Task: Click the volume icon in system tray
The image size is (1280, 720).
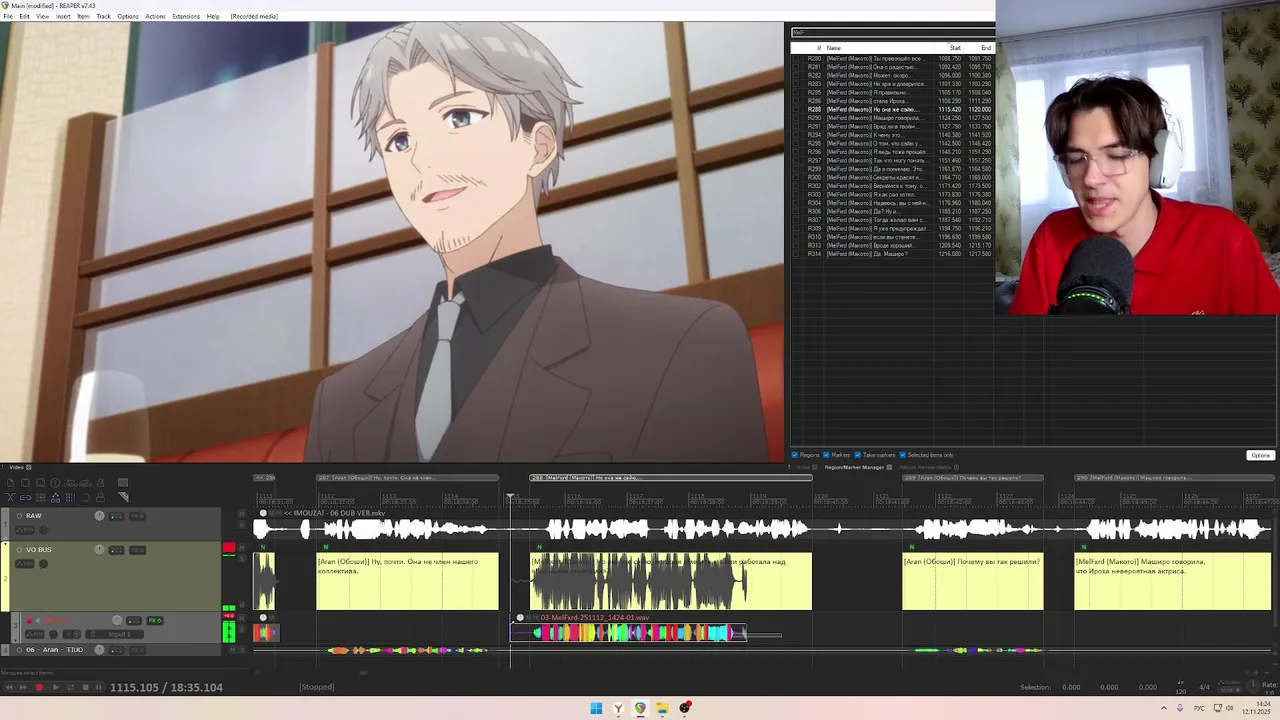Action: click(1229, 708)
